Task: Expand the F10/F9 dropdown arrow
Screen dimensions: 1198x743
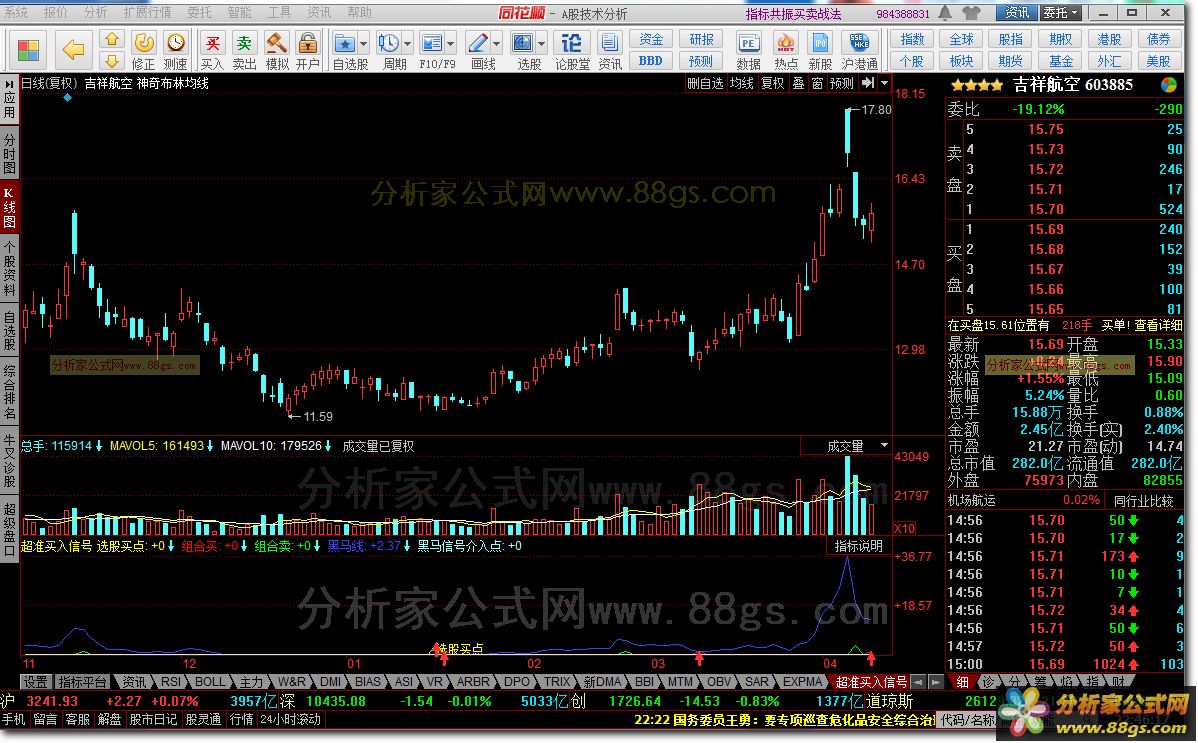Action: [450, 44]
